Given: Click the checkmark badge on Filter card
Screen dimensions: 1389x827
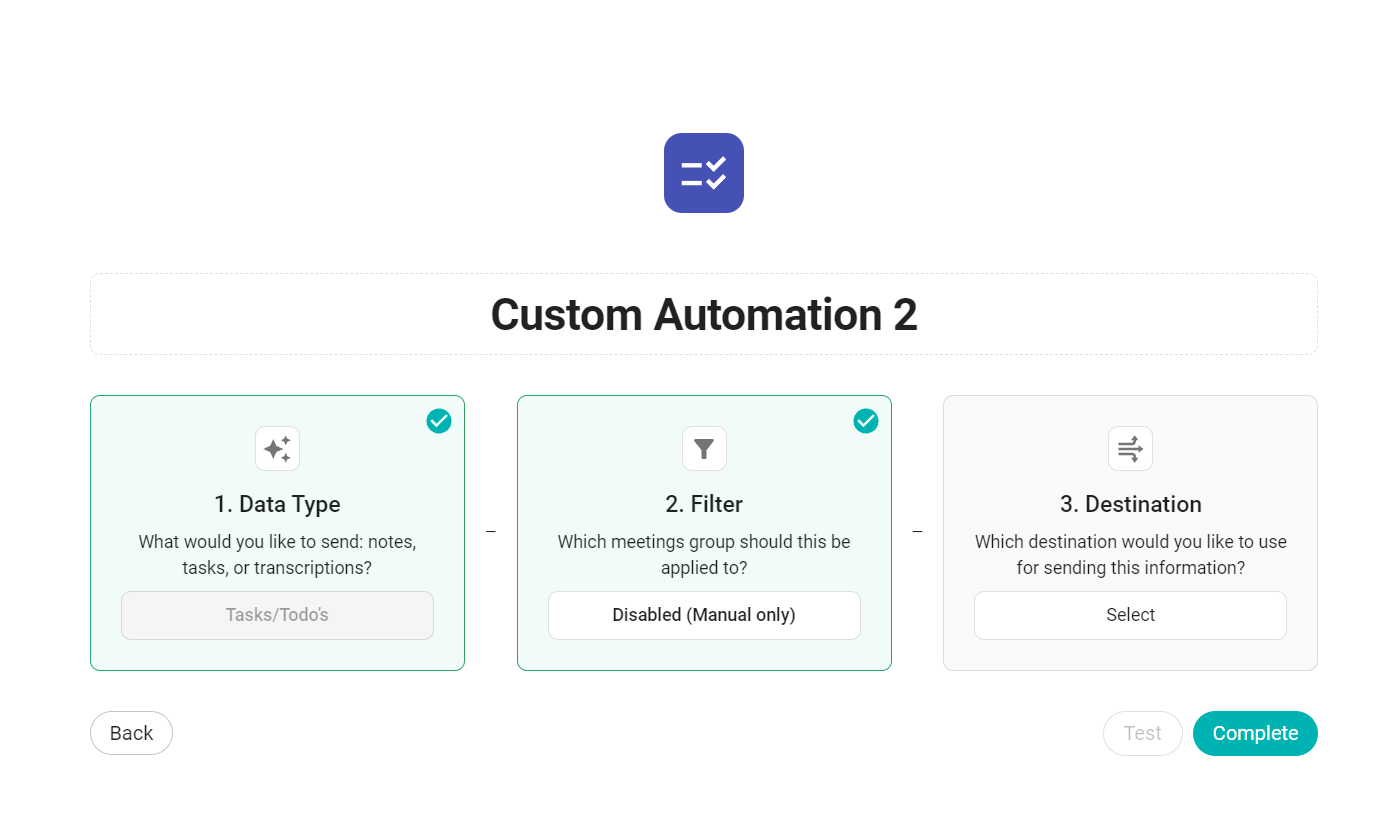Looking at the screenshot, I should point(866,421).
